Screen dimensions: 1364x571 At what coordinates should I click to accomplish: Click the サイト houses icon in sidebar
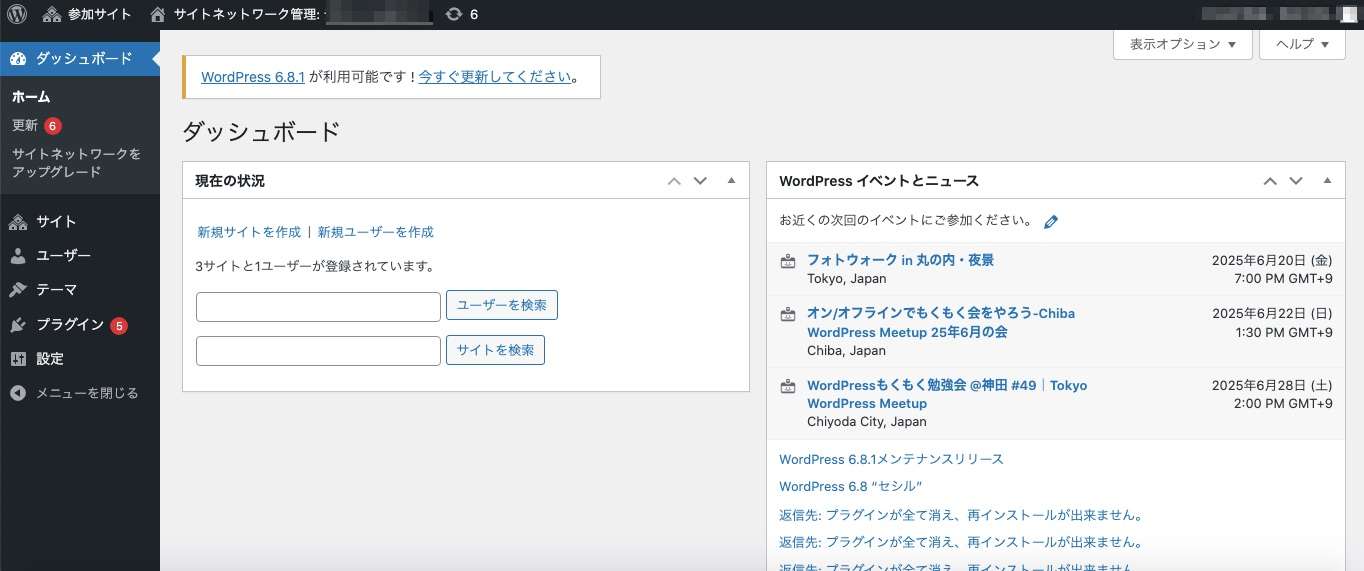(18, 222)
